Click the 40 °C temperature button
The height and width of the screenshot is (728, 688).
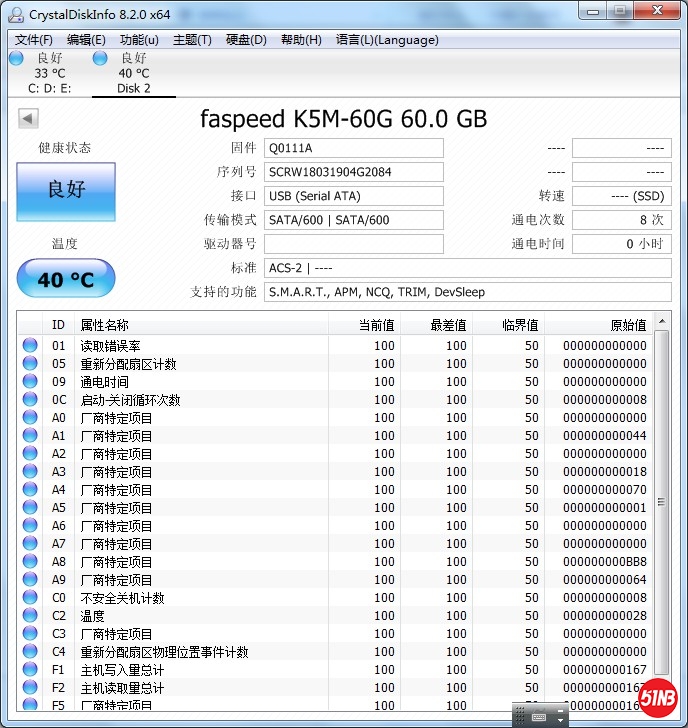point(66,279)
